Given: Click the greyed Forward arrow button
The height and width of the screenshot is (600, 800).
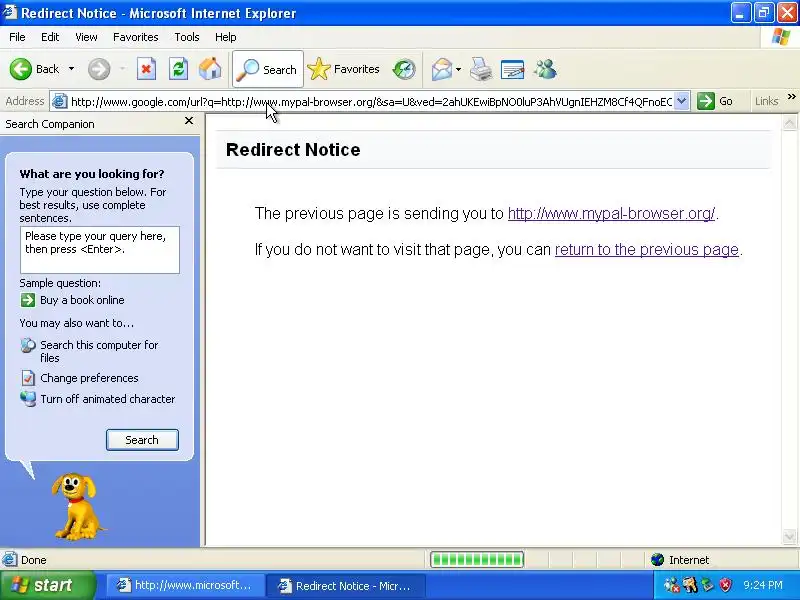Looking at the screenshot, I should tap(99, 69).
